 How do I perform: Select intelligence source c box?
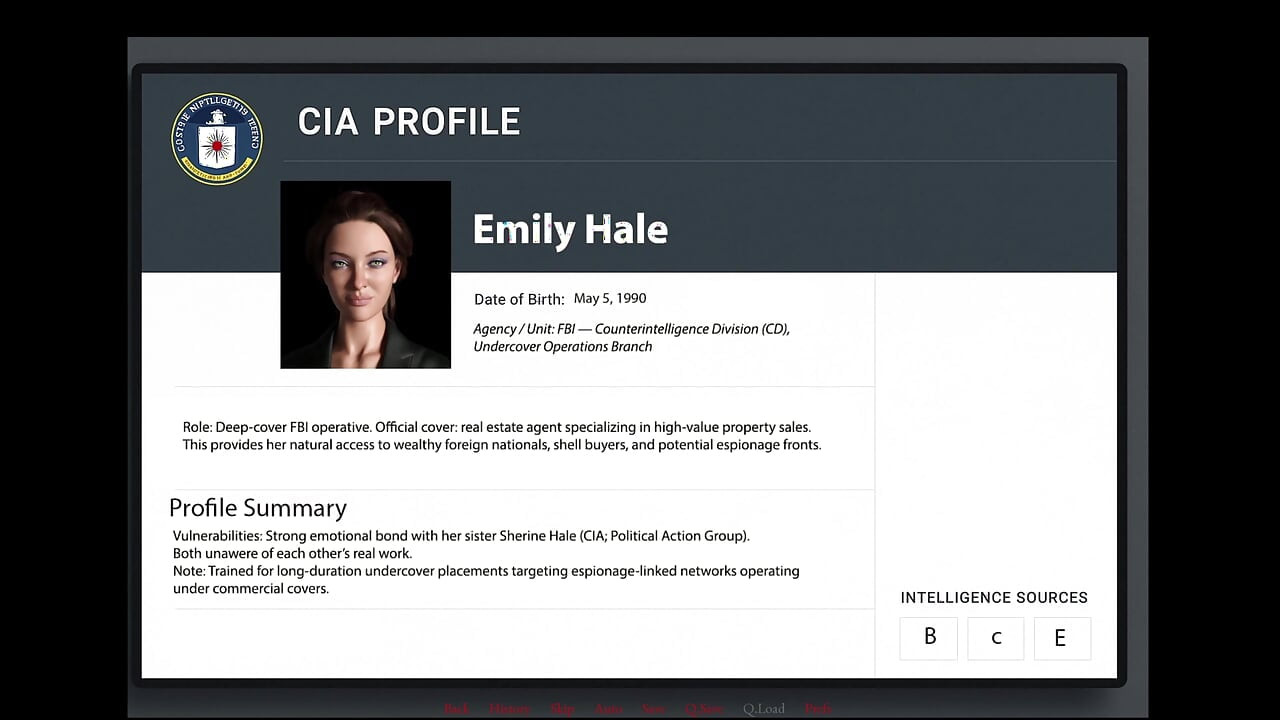pos(996,638)
